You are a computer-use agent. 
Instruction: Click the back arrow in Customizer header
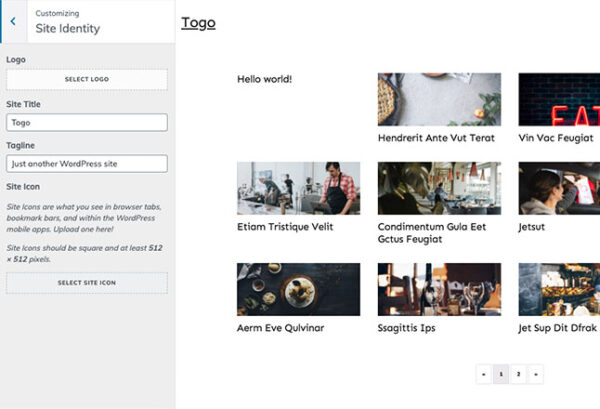(x=13, y=21)
